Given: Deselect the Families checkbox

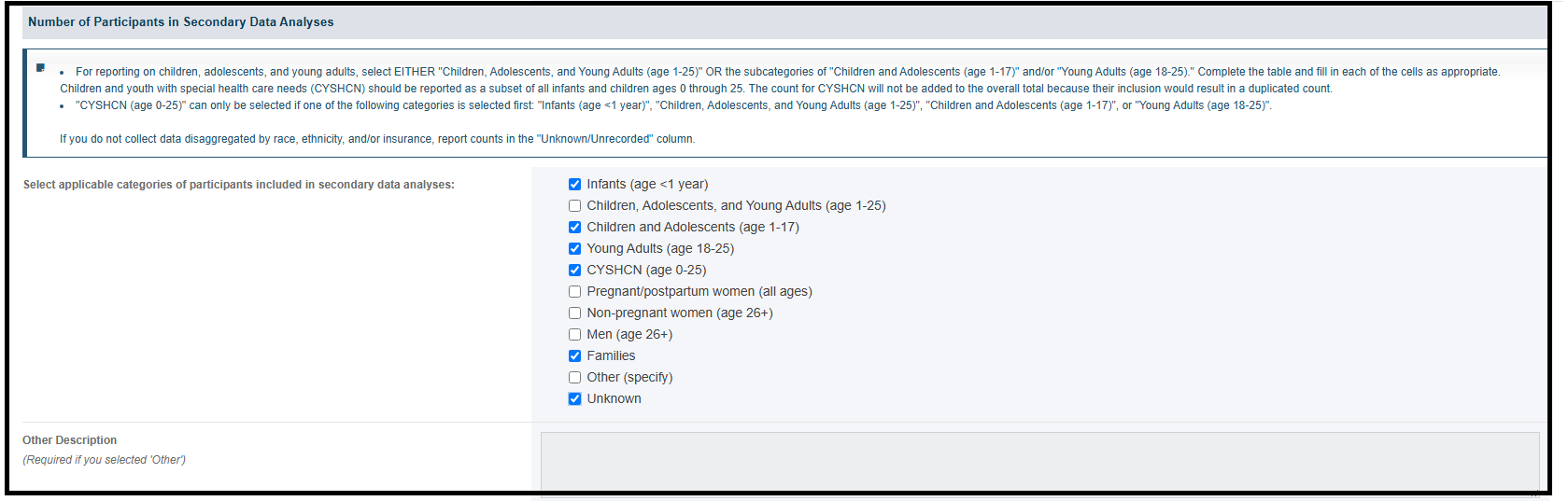Looking at the screenshot, I should [x=575, y=356].
